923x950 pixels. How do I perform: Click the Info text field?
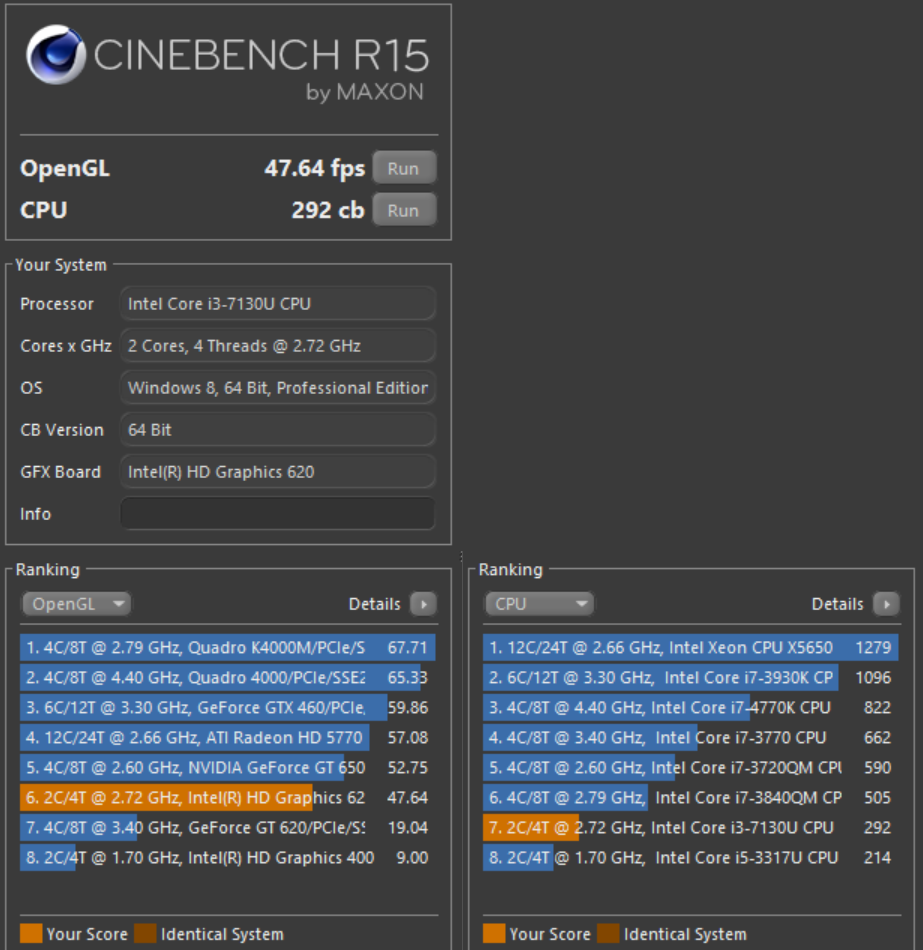277,514
